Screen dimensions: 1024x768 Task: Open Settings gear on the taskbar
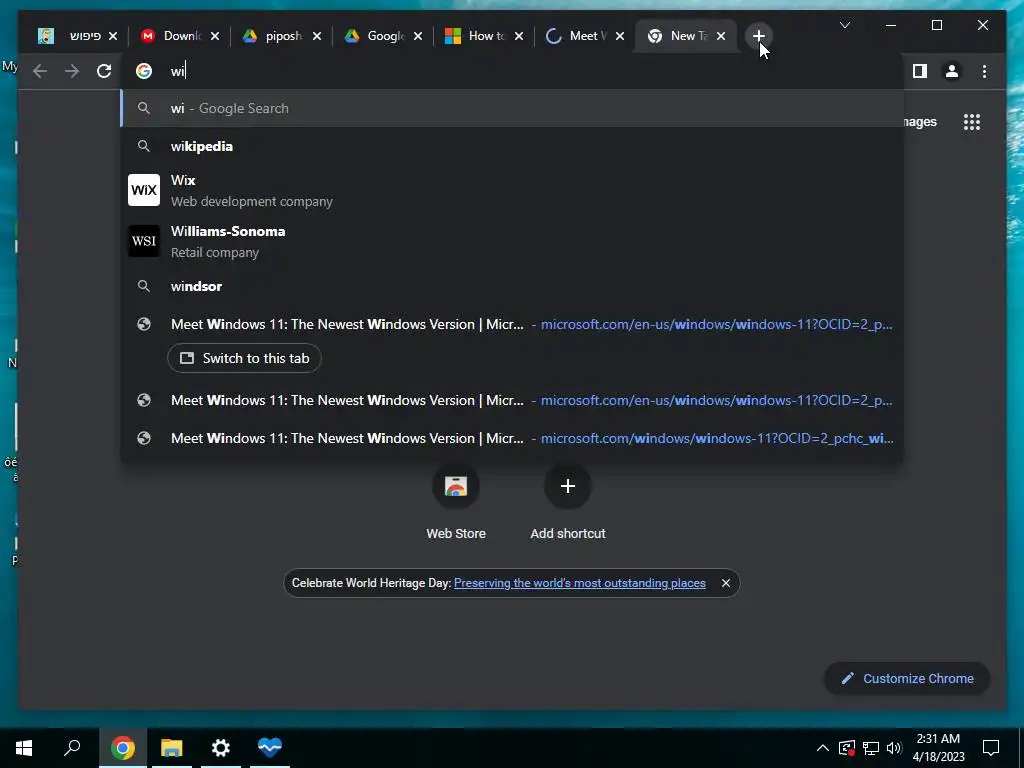pyautogui.click(x=221, y=747)
